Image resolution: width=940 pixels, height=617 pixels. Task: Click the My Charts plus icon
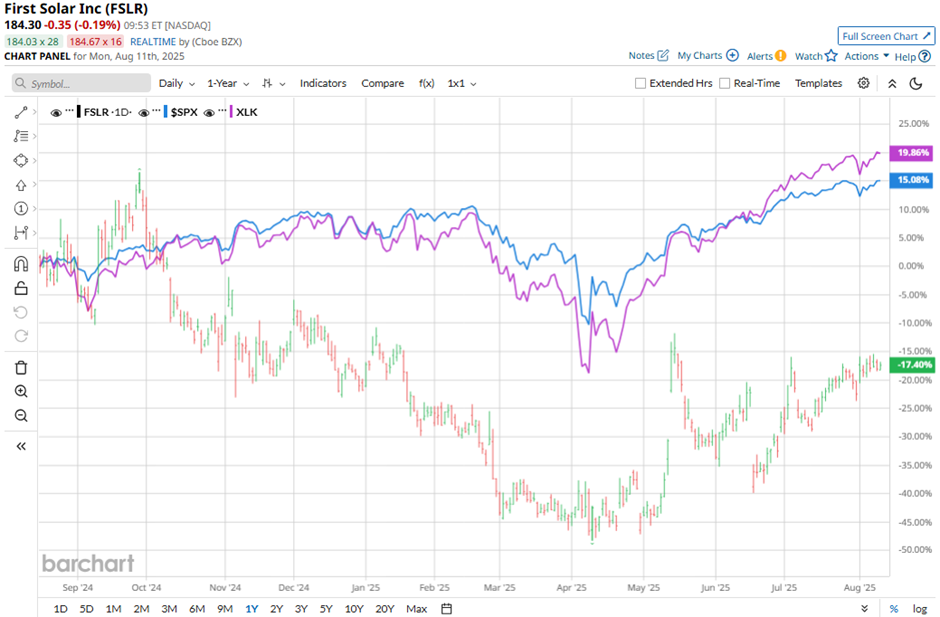733,55
